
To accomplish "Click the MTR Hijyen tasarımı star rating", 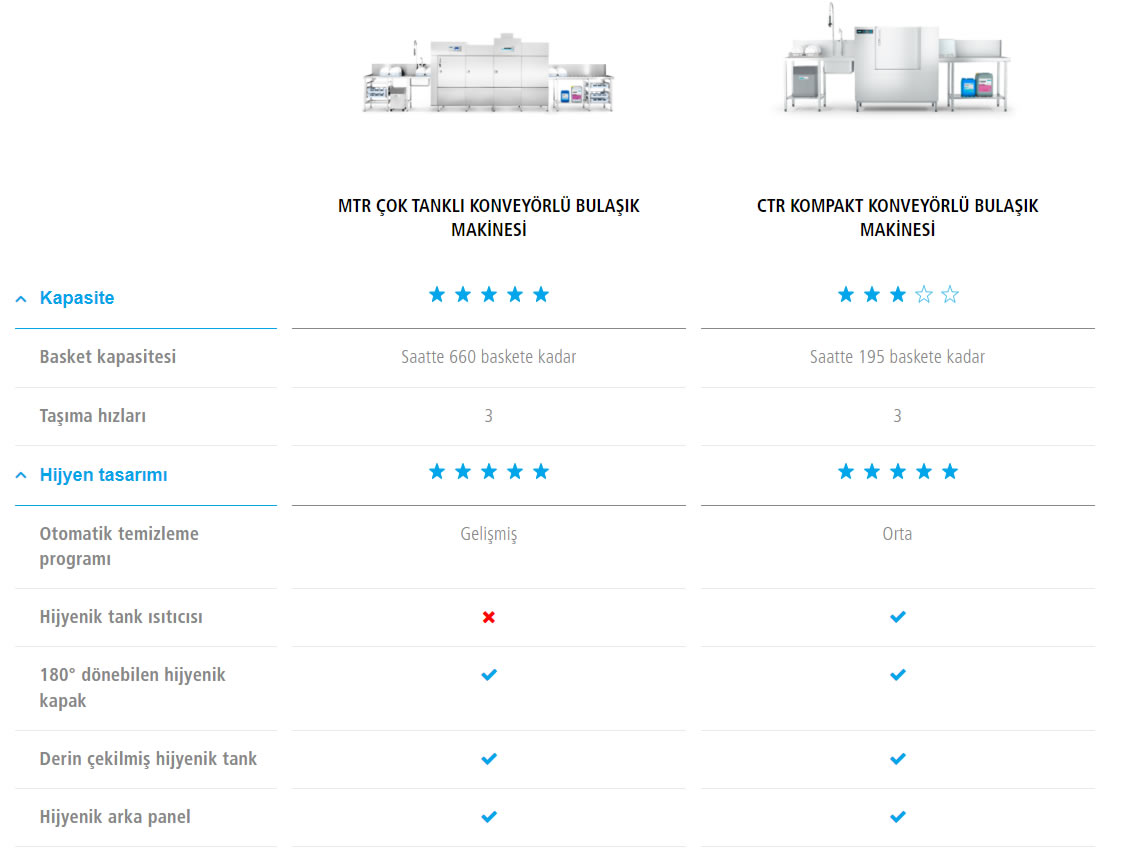I will click(x=488, y=471).
